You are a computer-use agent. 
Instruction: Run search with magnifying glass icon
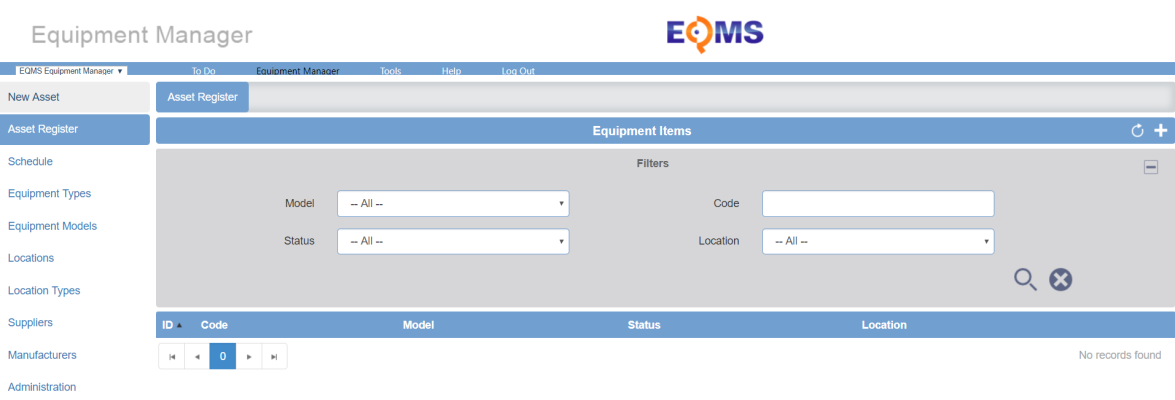[x=1026, y=280]
